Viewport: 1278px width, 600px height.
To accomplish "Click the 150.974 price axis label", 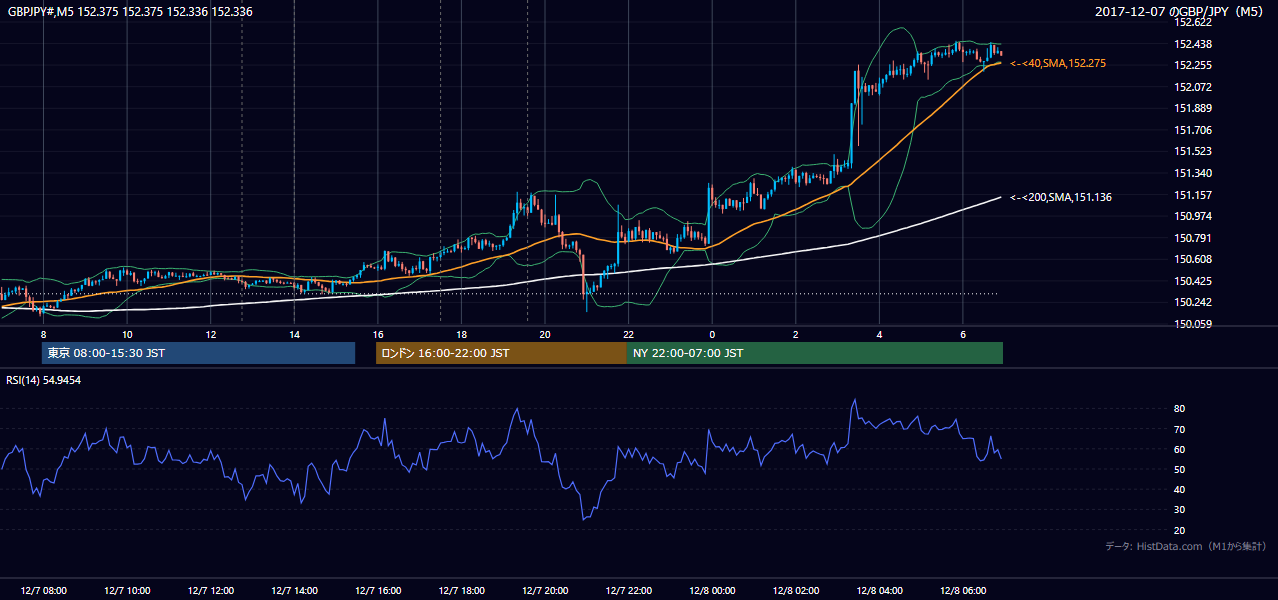I will [x=1192, y=216].
